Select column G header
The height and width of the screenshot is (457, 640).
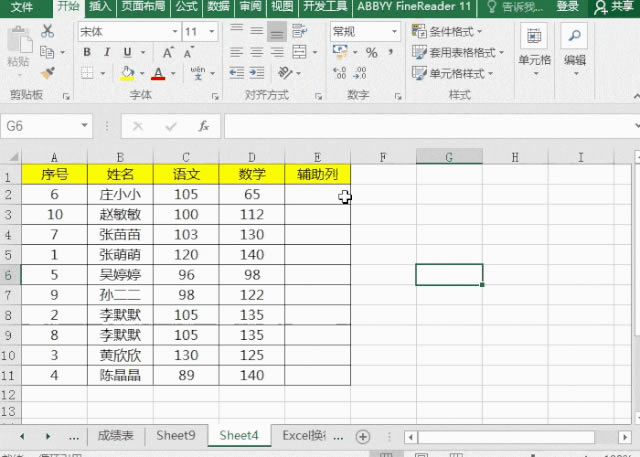click(x=449, y=157)
